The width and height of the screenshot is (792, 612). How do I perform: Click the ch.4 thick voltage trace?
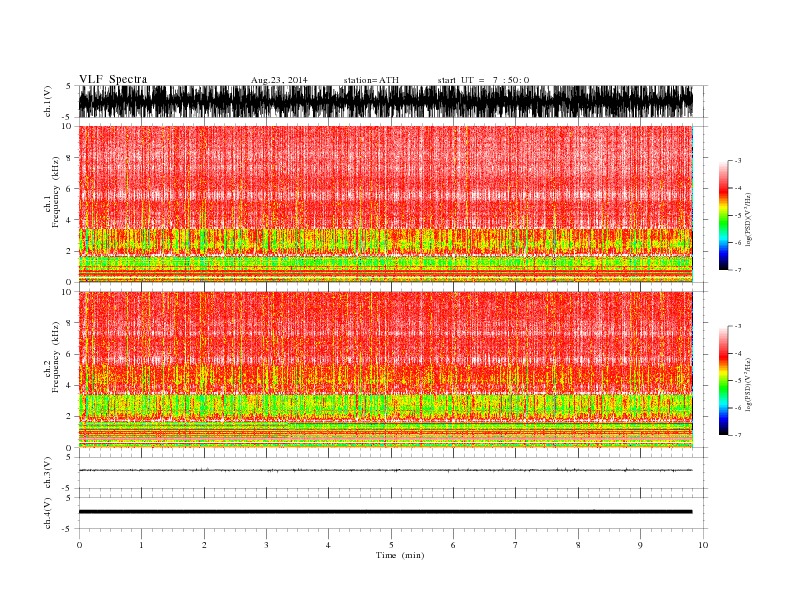(x=385, y=512)
